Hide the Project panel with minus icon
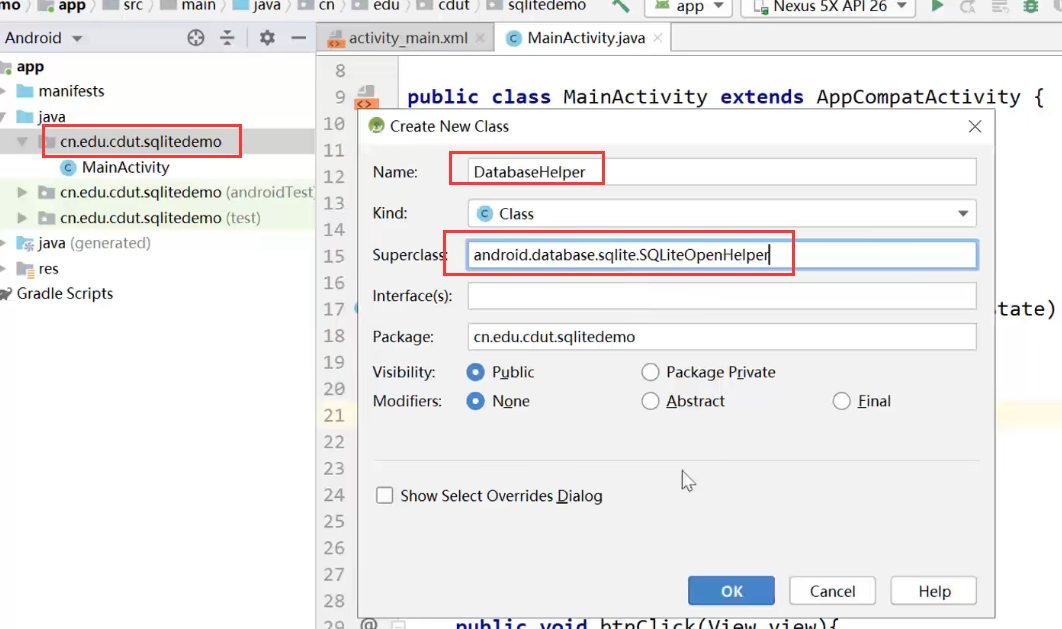Viewport: 1062px width, 629px height. pos(299,38)
